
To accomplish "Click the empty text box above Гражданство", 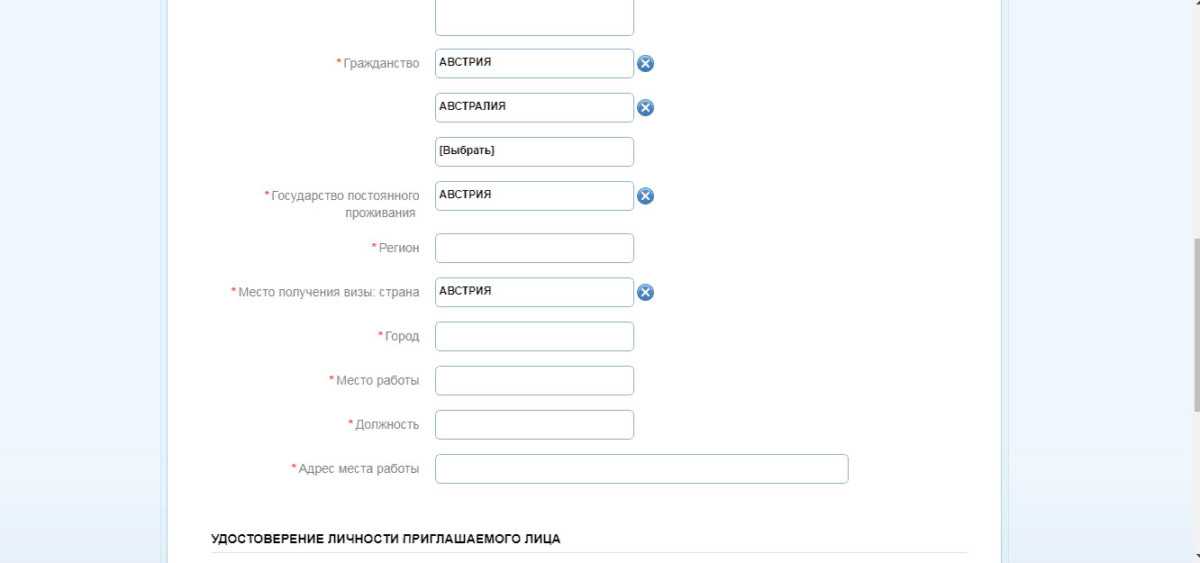I will [534, 17].
